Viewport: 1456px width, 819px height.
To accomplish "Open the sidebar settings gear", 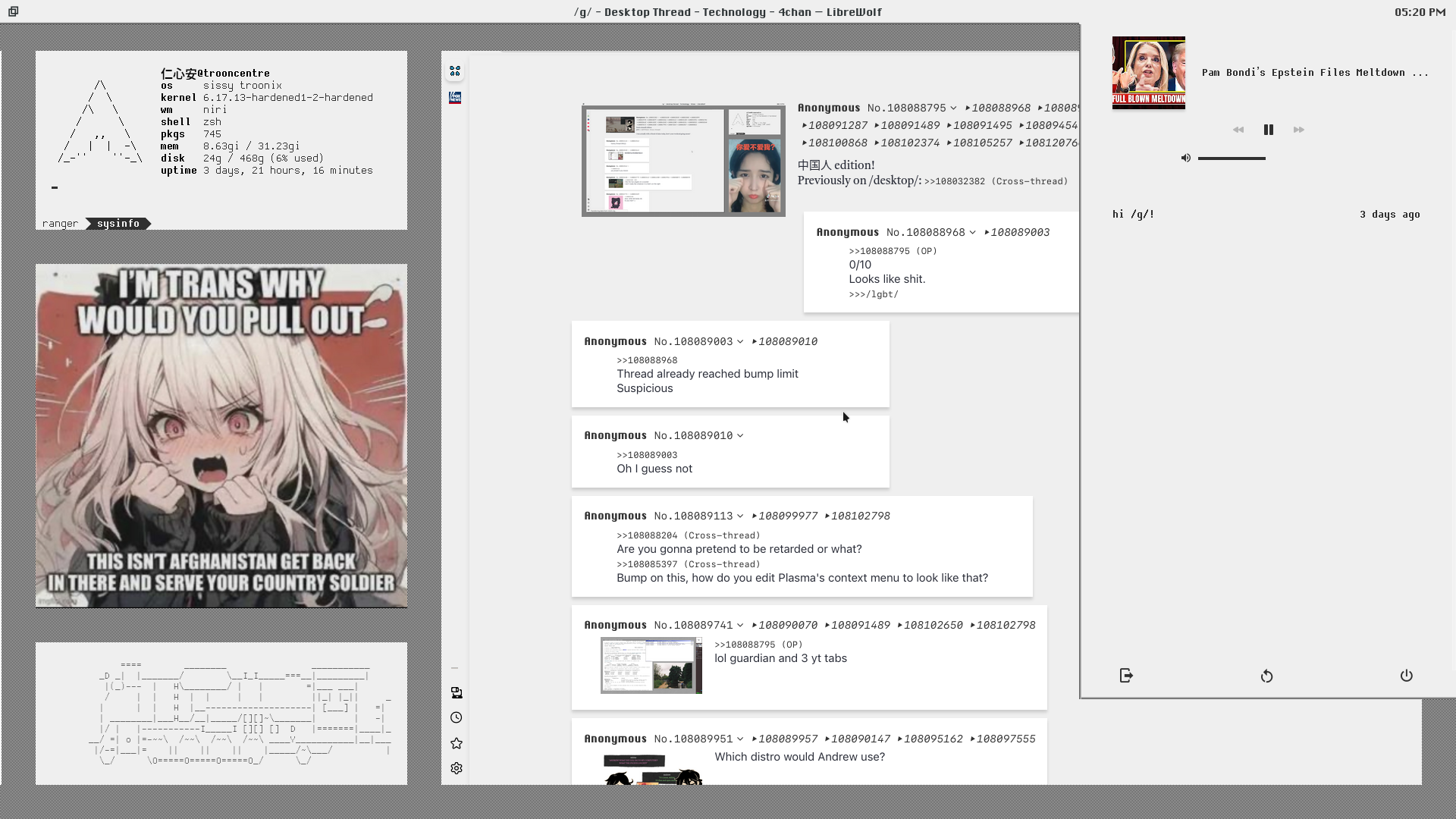I will coord(457,769).
